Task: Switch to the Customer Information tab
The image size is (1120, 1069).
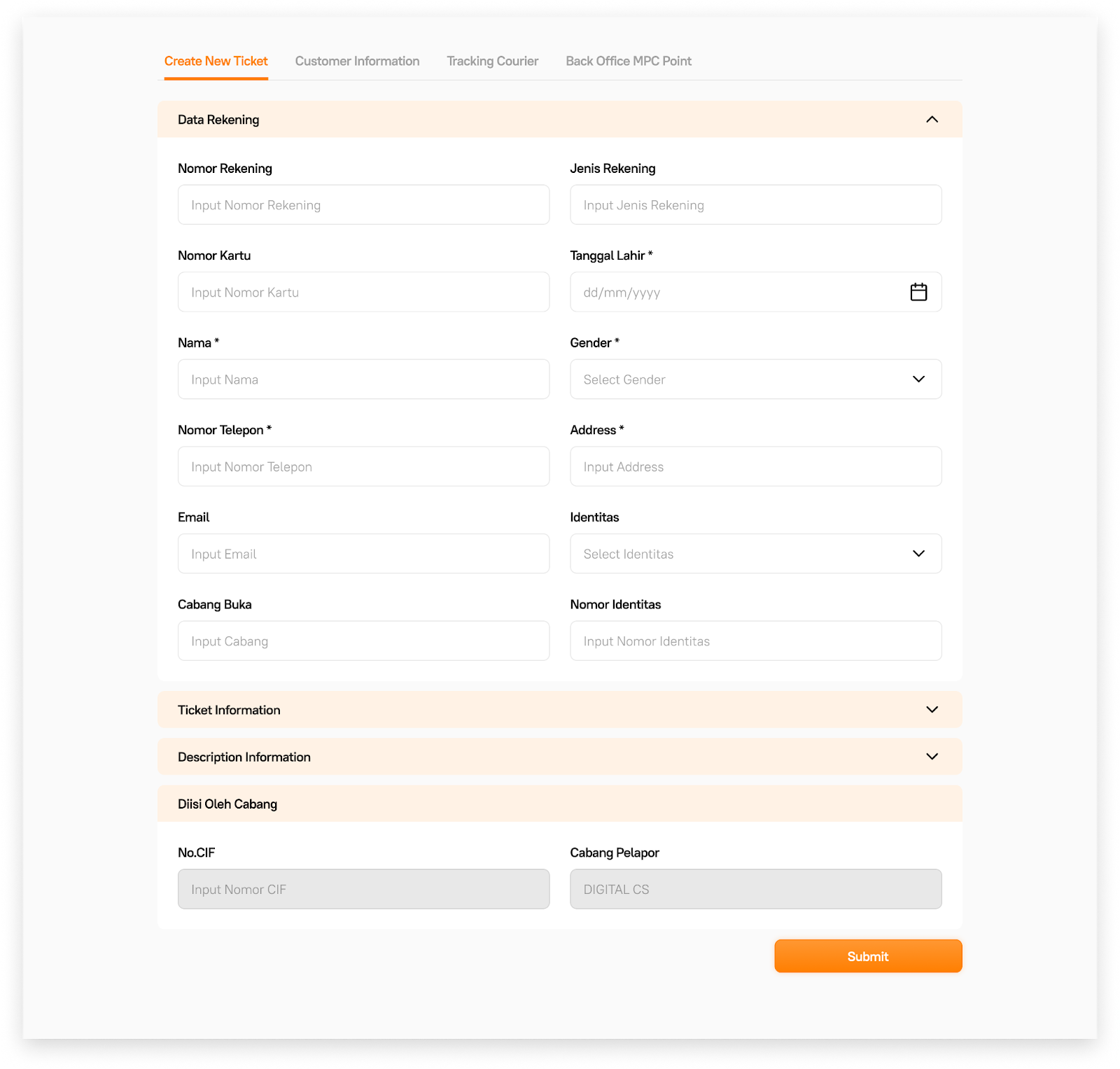Action: click(357, 61)
